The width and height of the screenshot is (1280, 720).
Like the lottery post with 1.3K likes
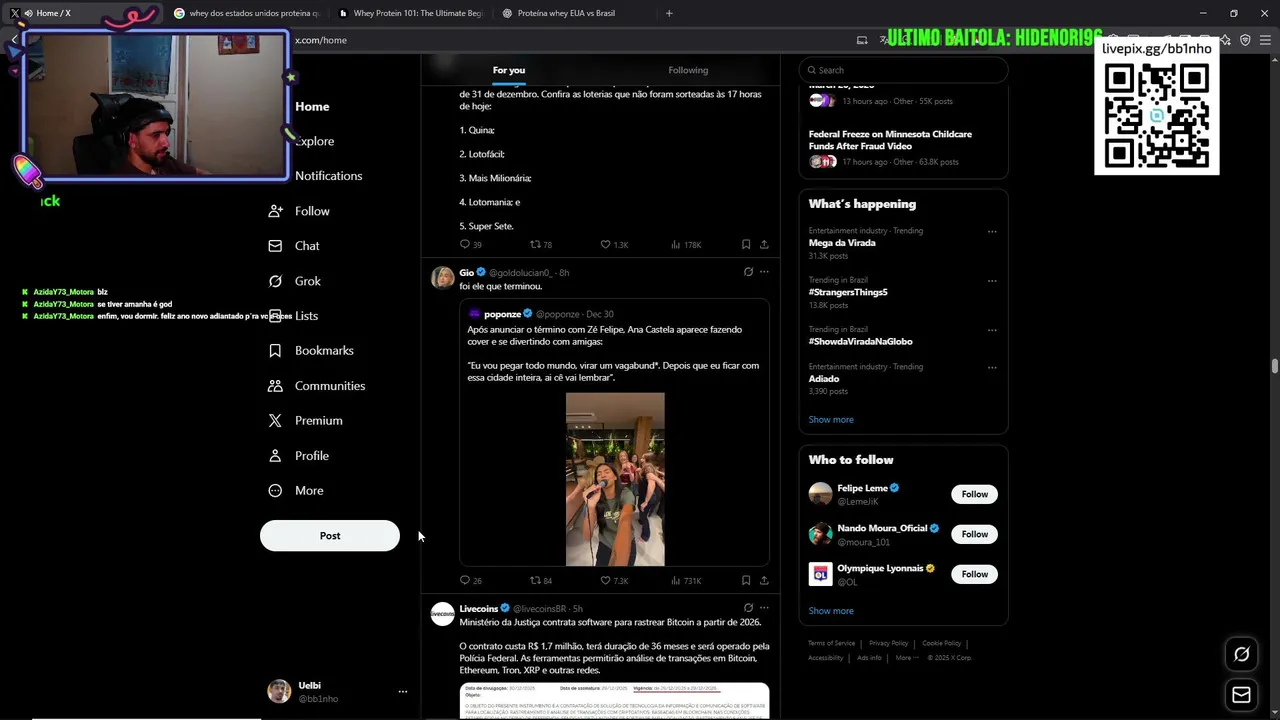point(614,244)
